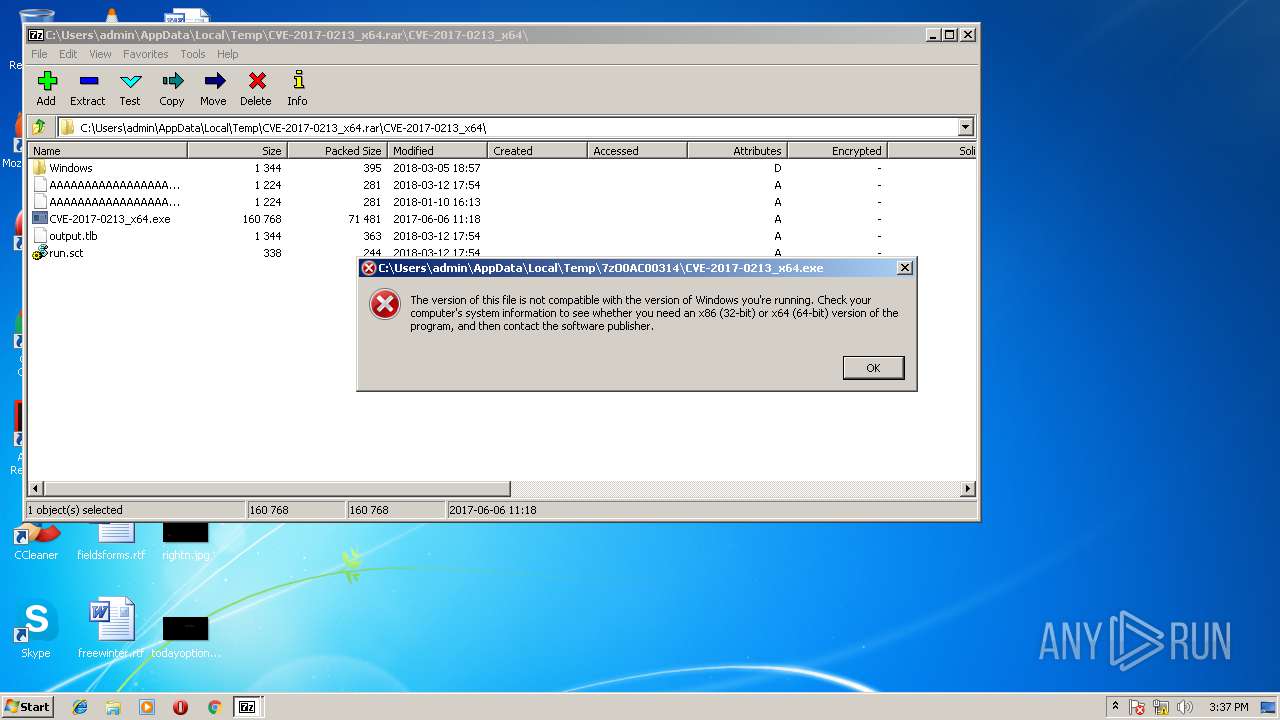Image resolution: width=1280 pixels, height=720 pixels.
Task: Show hidden tray icons arrow
Action: coord(1115,707)
